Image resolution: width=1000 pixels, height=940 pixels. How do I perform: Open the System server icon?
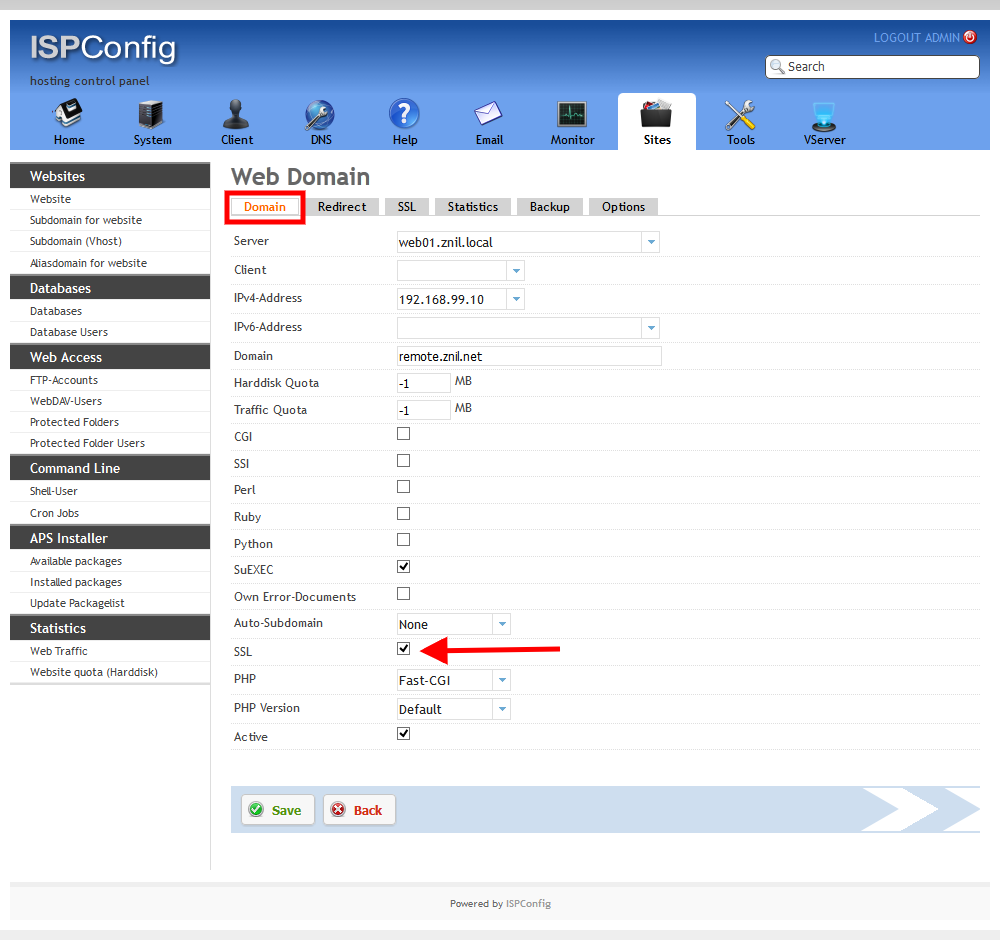152,115
